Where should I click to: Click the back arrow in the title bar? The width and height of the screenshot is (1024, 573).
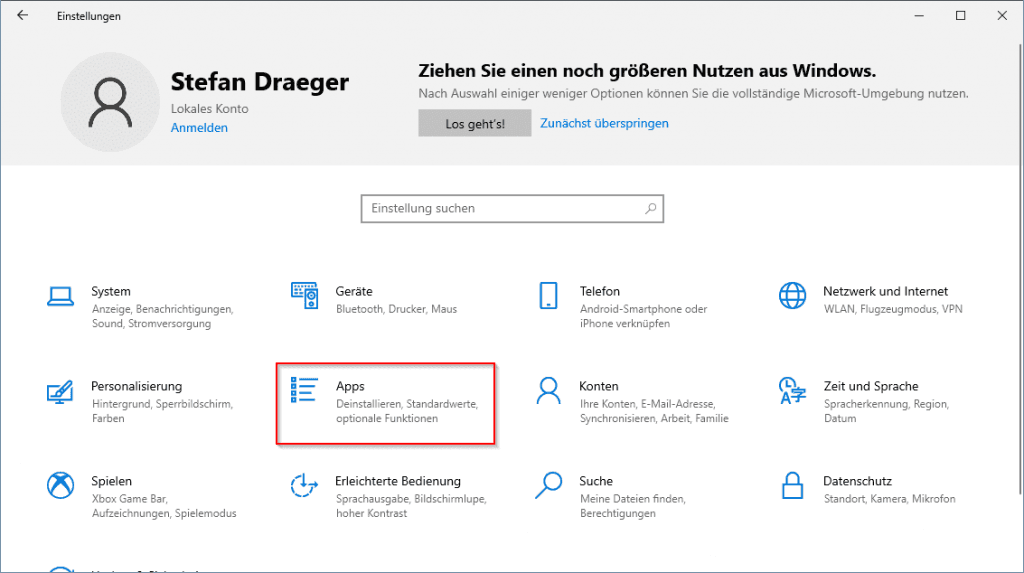[x=23, y=16]
